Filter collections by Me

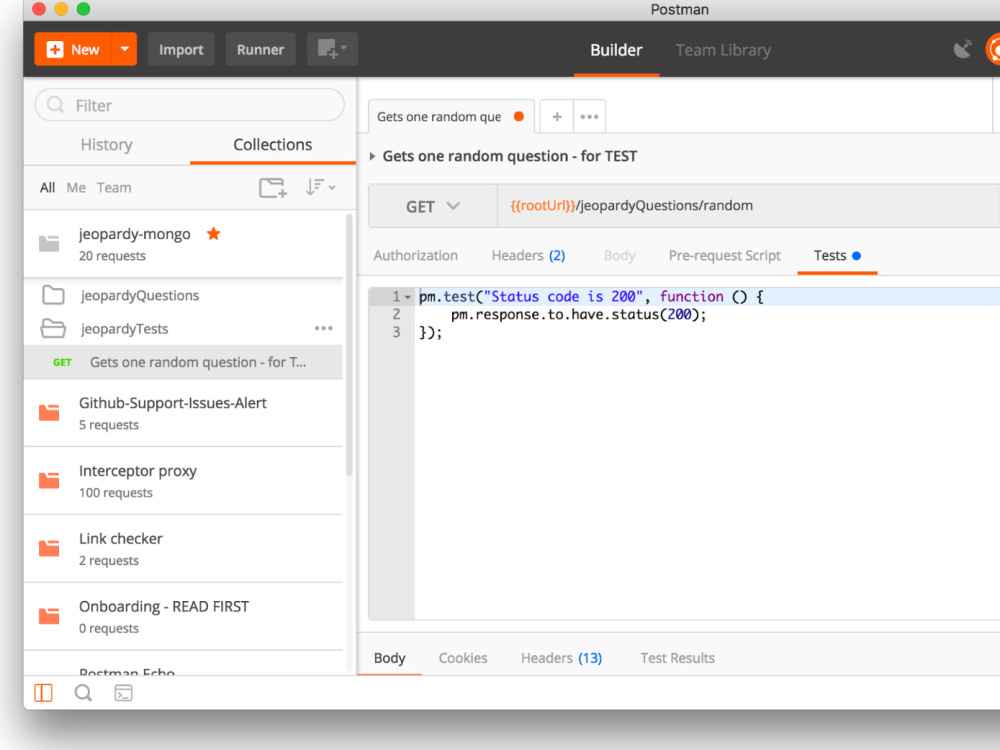click(76, 188)
